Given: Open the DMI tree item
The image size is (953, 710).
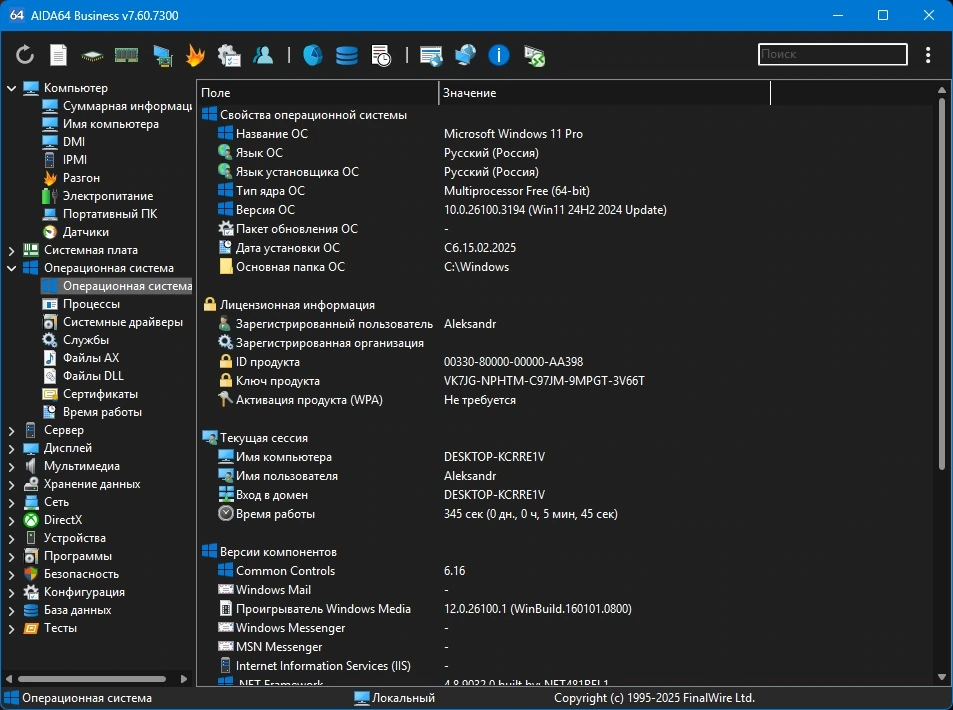Looking at the screenshot, I should (x=64, y=142).
